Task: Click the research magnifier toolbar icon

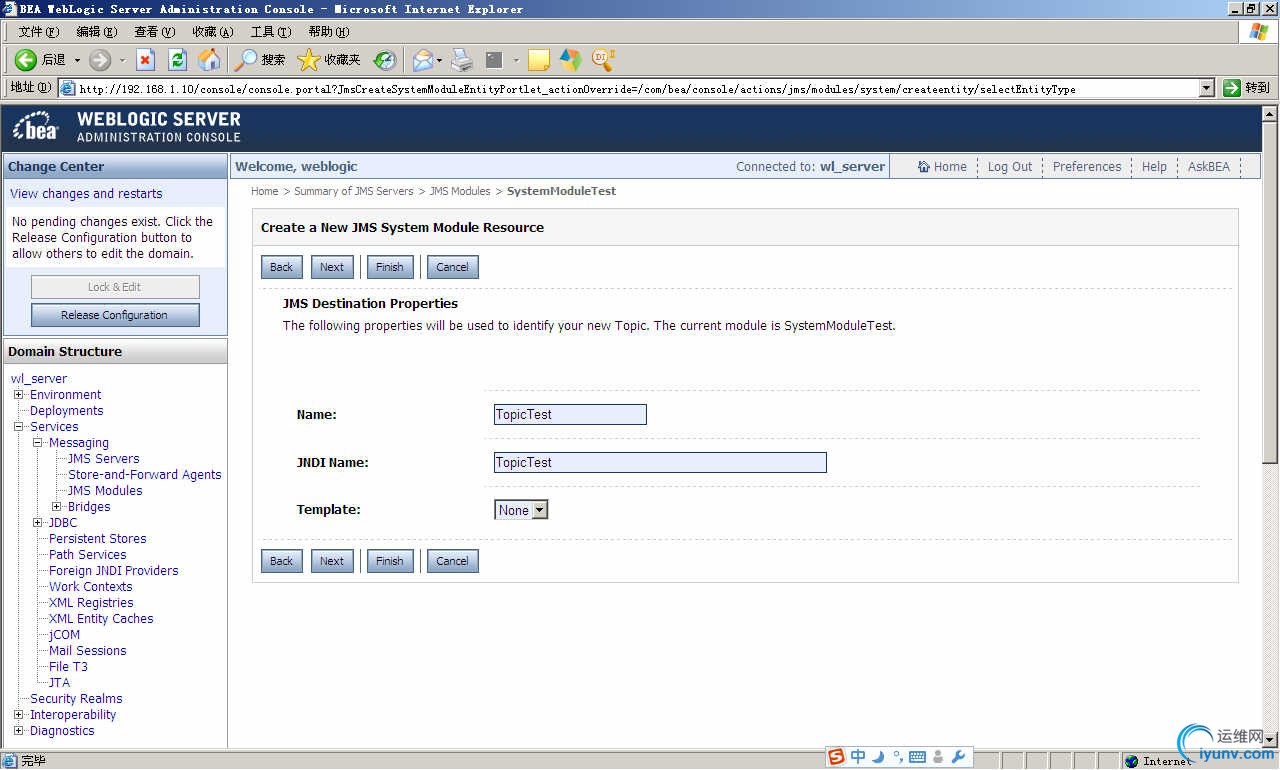Action: coord(603,60)
